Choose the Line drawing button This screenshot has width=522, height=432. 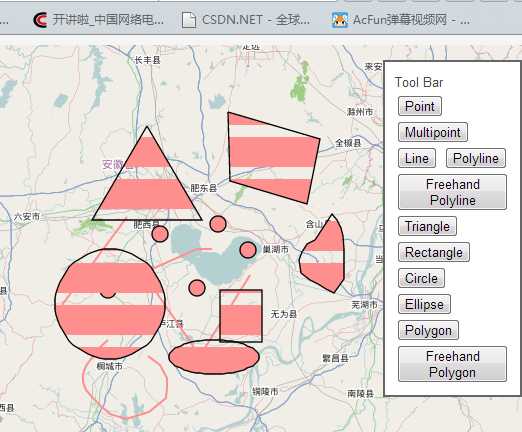(417, 158)
